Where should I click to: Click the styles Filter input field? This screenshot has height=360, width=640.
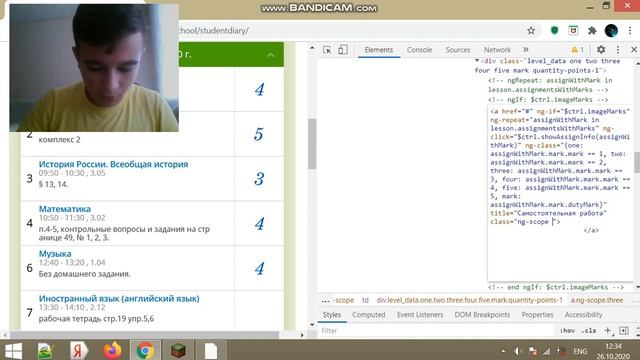pyautogui.click(x=435, y=331)
